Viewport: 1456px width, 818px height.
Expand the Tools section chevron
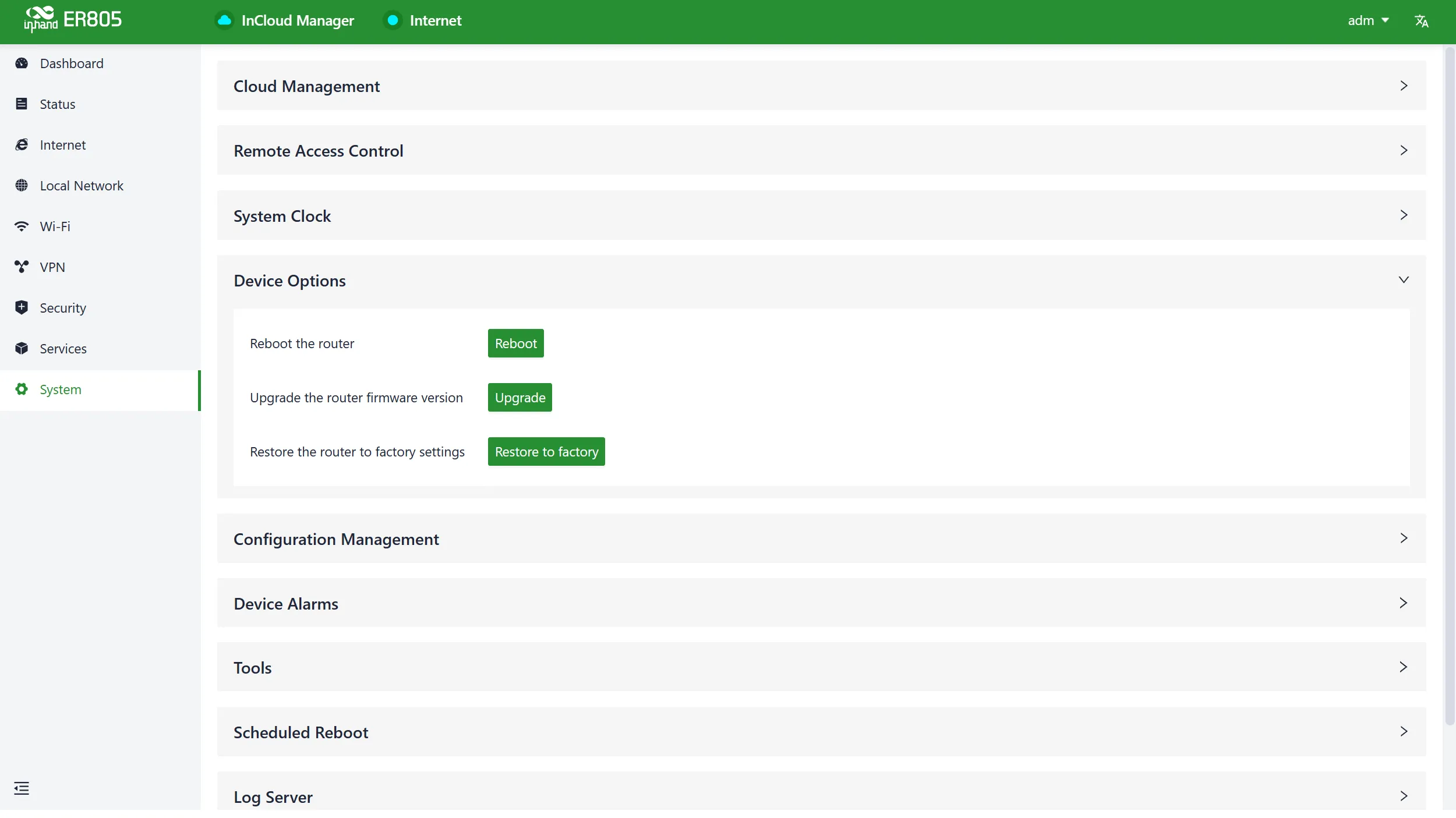1404,667
